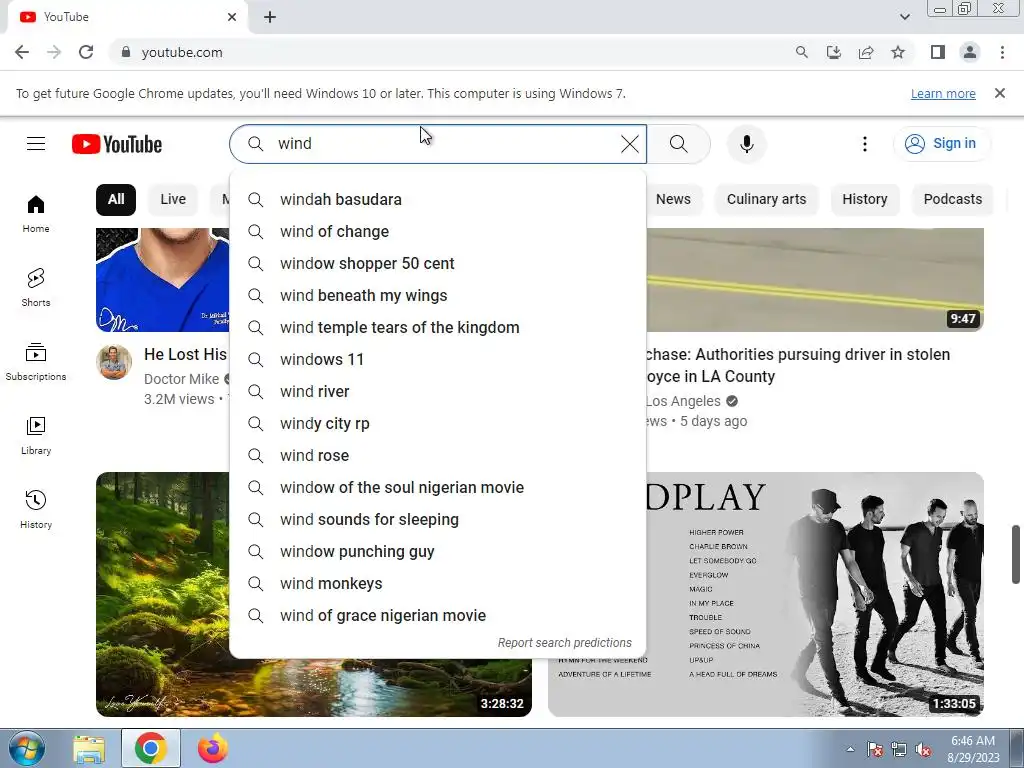Open Doctor Mike channel avatar
This screenshot has height=768, width=1024.
coord(114,362)
